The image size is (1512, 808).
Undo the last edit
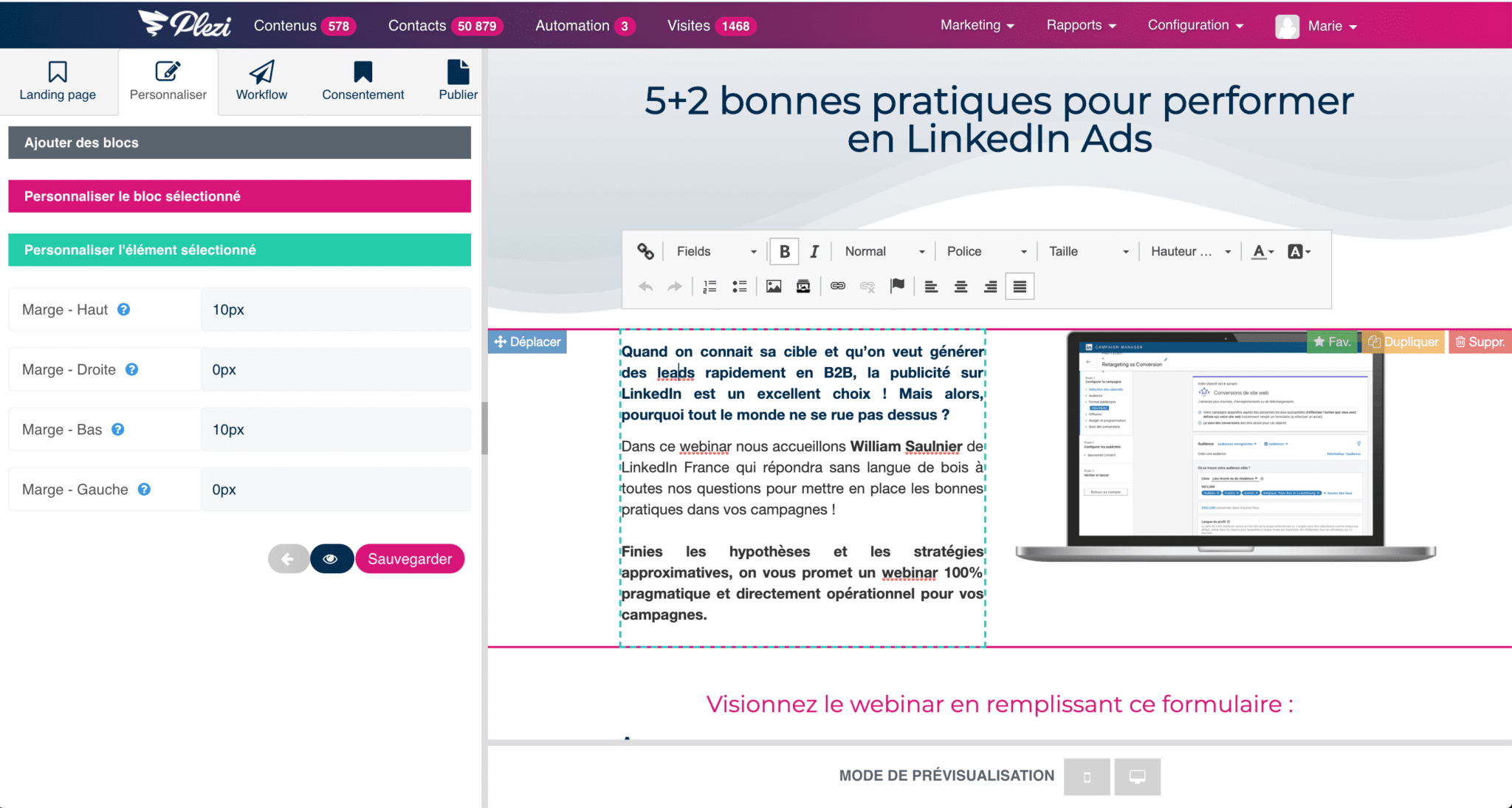pos(646,287)
